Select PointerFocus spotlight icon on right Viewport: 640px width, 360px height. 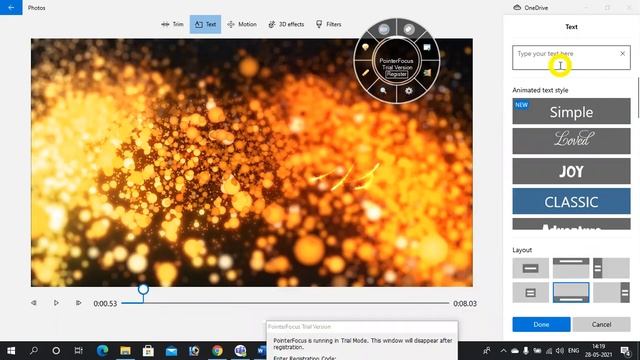427,73
